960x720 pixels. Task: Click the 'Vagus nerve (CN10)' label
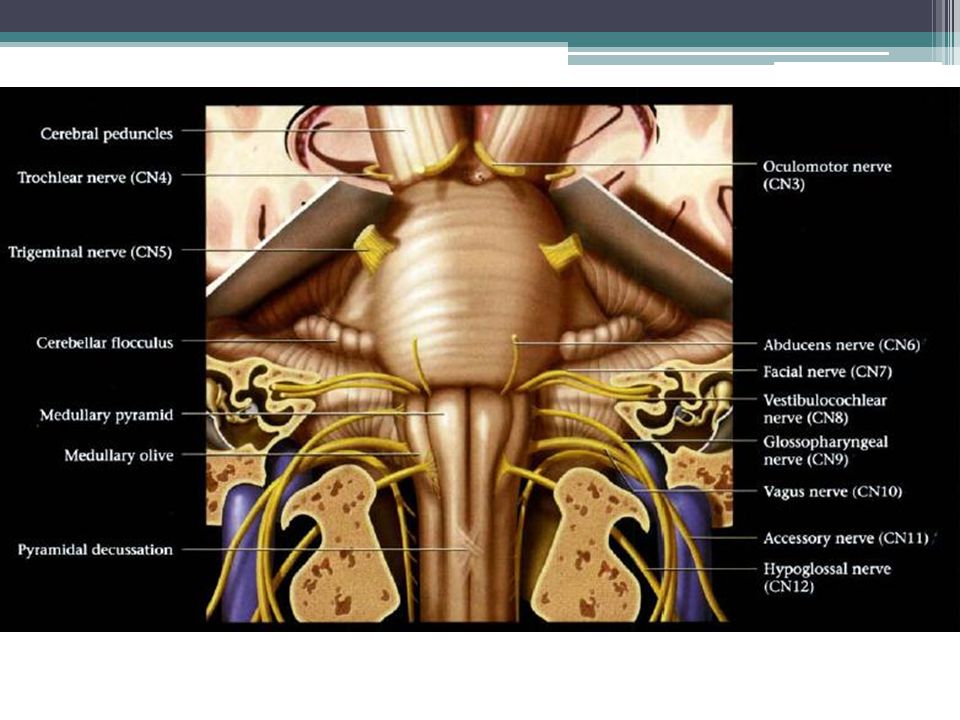pos(833,492)
